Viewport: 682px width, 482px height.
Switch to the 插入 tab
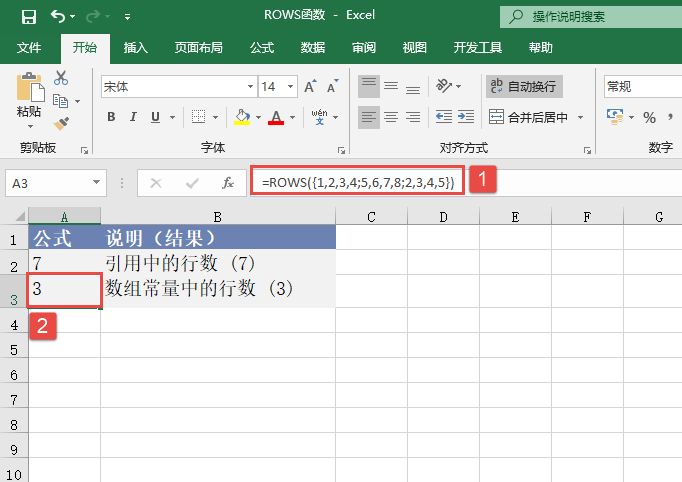tap(136, 47)
